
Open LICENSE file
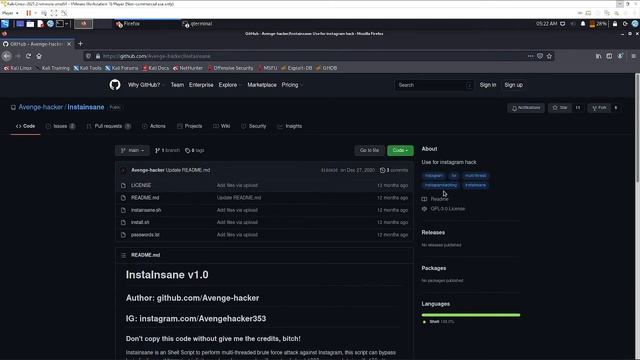(x=141, y=185)
